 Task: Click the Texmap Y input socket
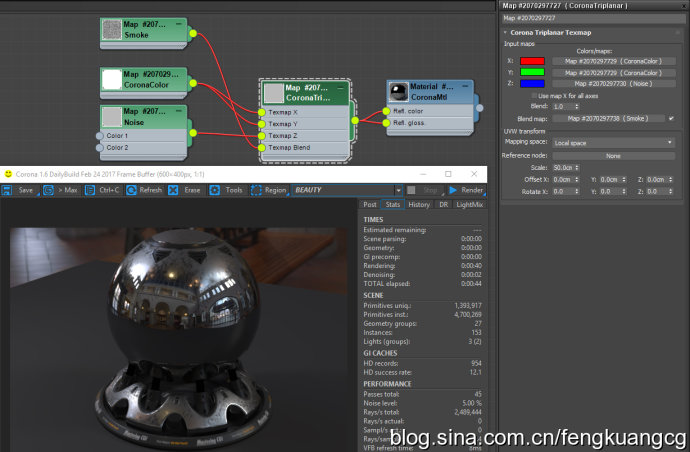(x=262, y=124)
